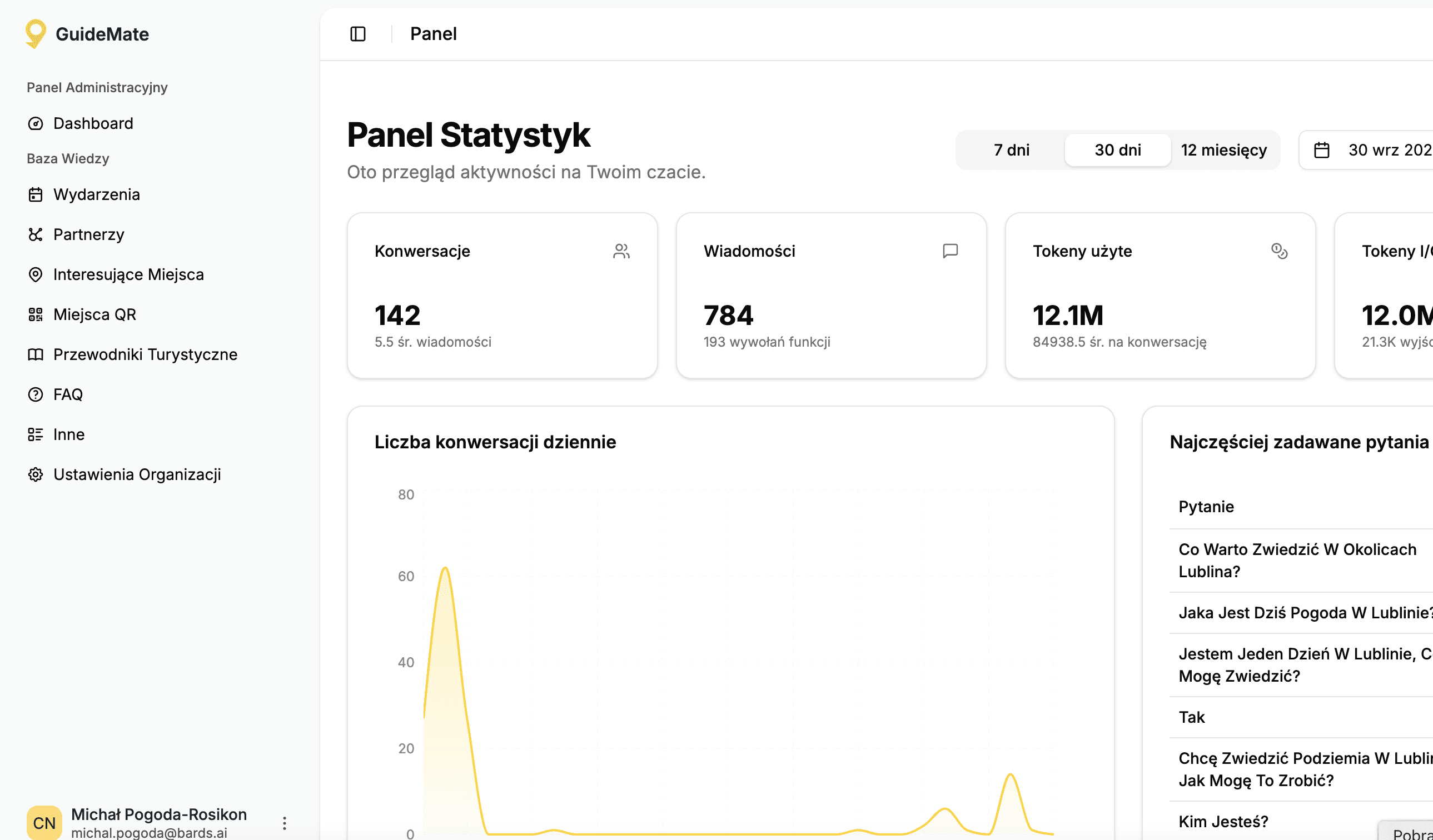This screenshot has width=1433, height=840.
Task: Navigate to Interesujące Miejsca
Action: click(x=128, y=274)
